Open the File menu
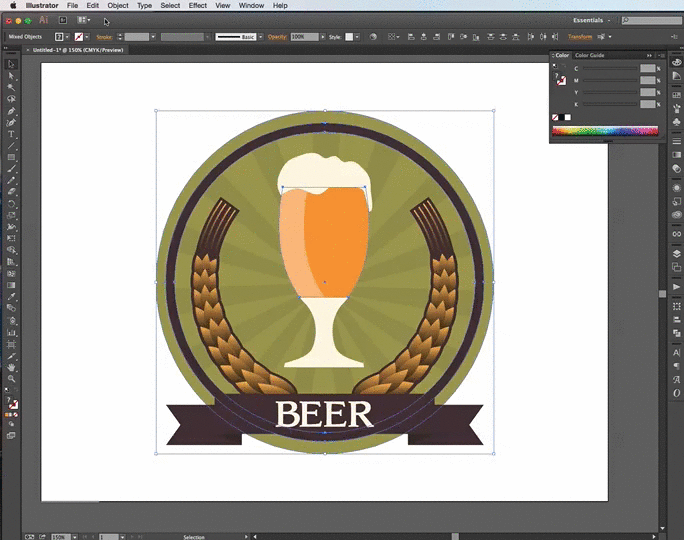The image size is (684, 540). click(x=72, y=6)
